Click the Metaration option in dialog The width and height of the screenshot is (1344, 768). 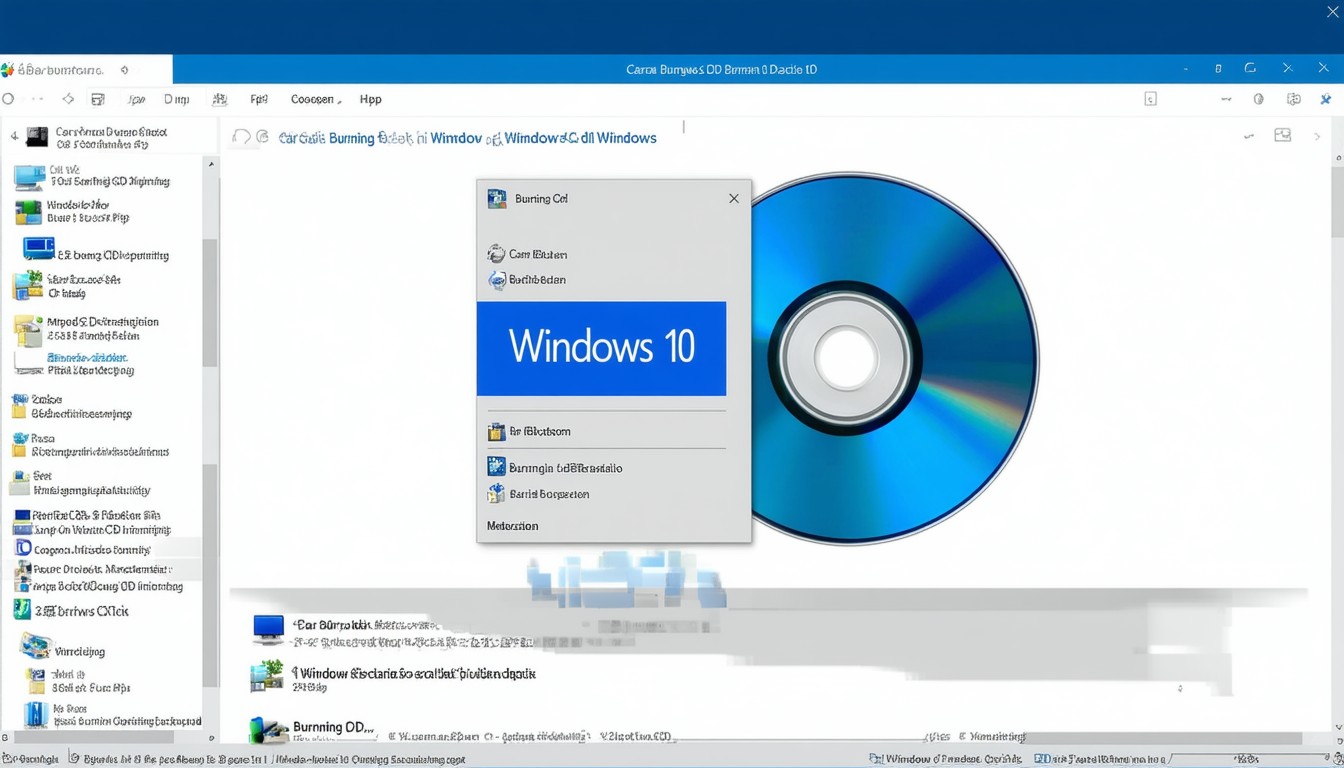(x=512, y=526)
